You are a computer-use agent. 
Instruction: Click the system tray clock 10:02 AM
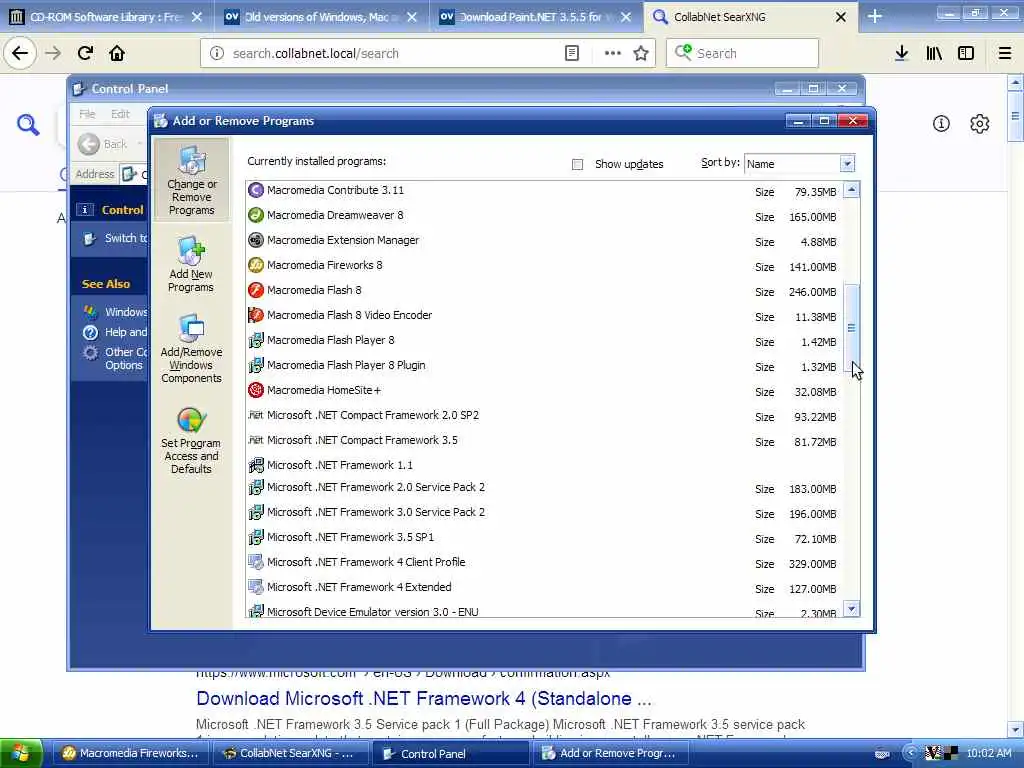pyautogui.click(x=989, y=753)
